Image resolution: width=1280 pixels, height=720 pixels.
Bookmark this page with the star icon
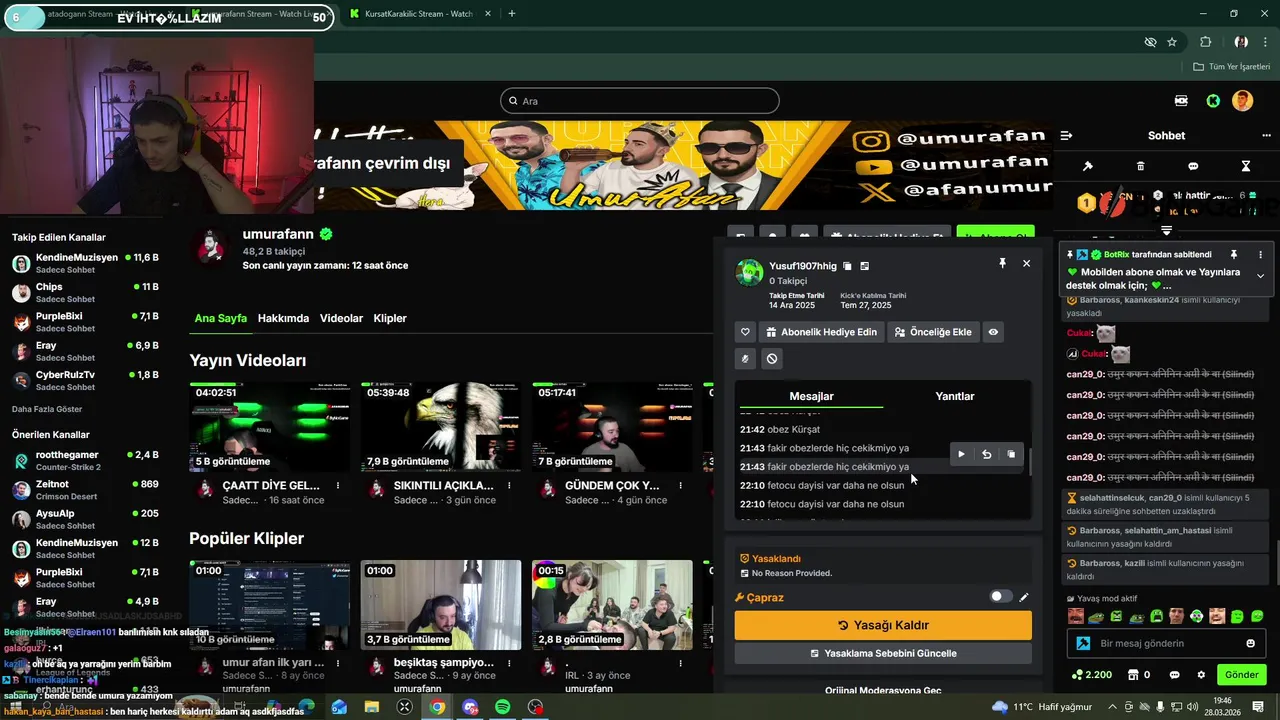tap(1172, 42)
